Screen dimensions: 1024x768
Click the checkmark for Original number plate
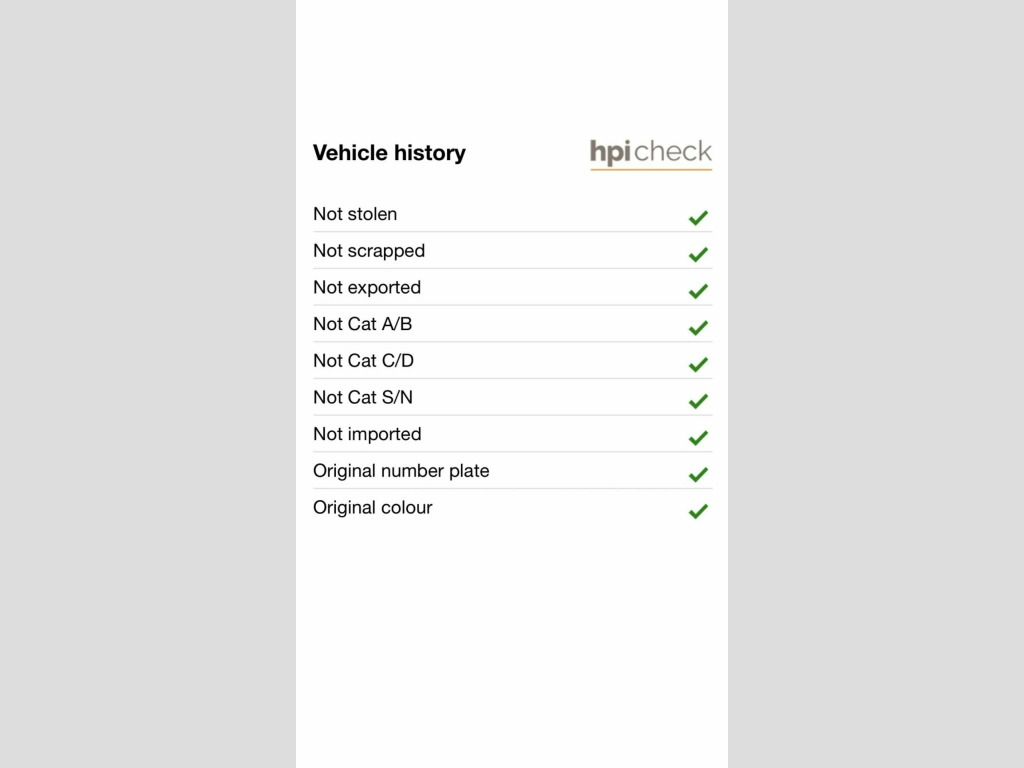[698, 474]
